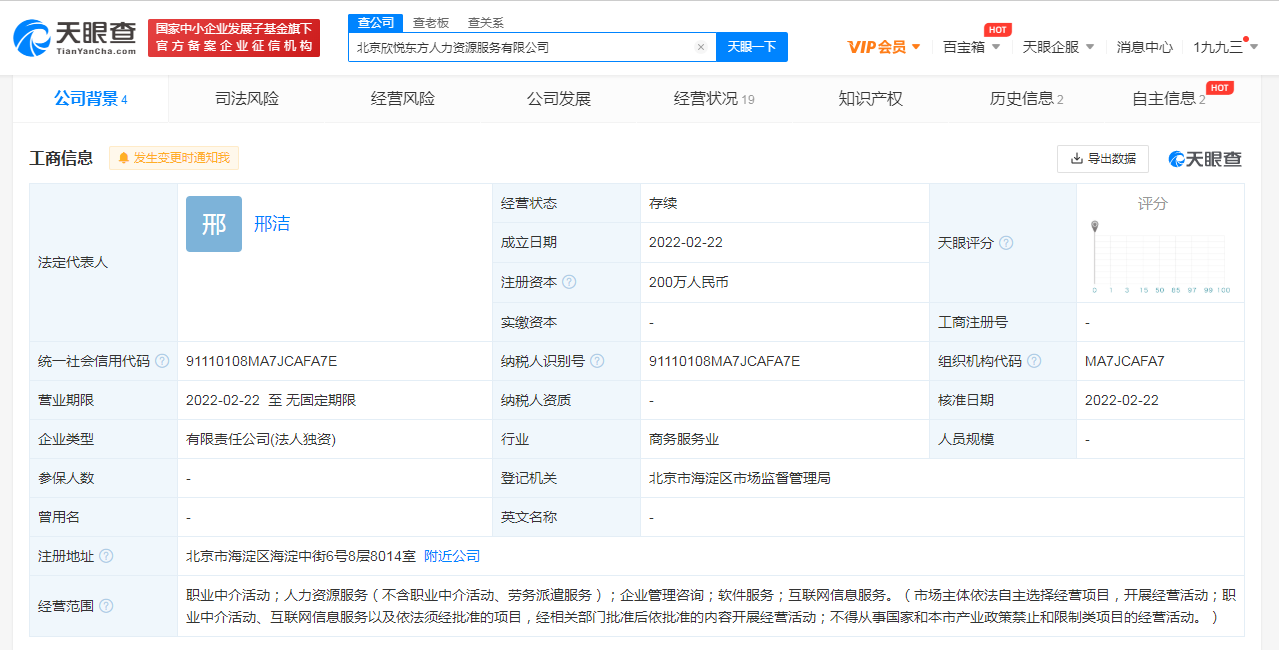The width and height of the screenshot is (1279, 650).
Task: Open the 附近公司 nearby companies link
Action: [x=452, y=556]
